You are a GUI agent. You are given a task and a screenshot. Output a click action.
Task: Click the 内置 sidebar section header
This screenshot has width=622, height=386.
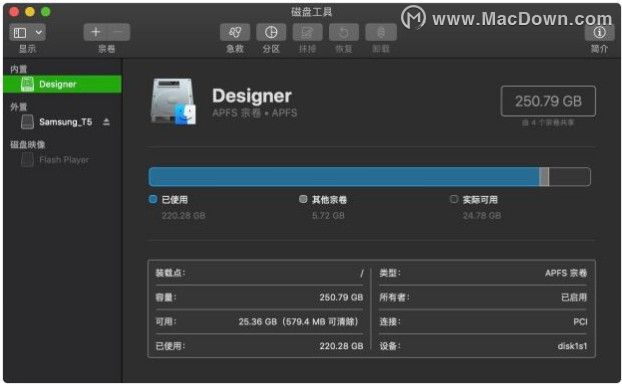(19, 69)
